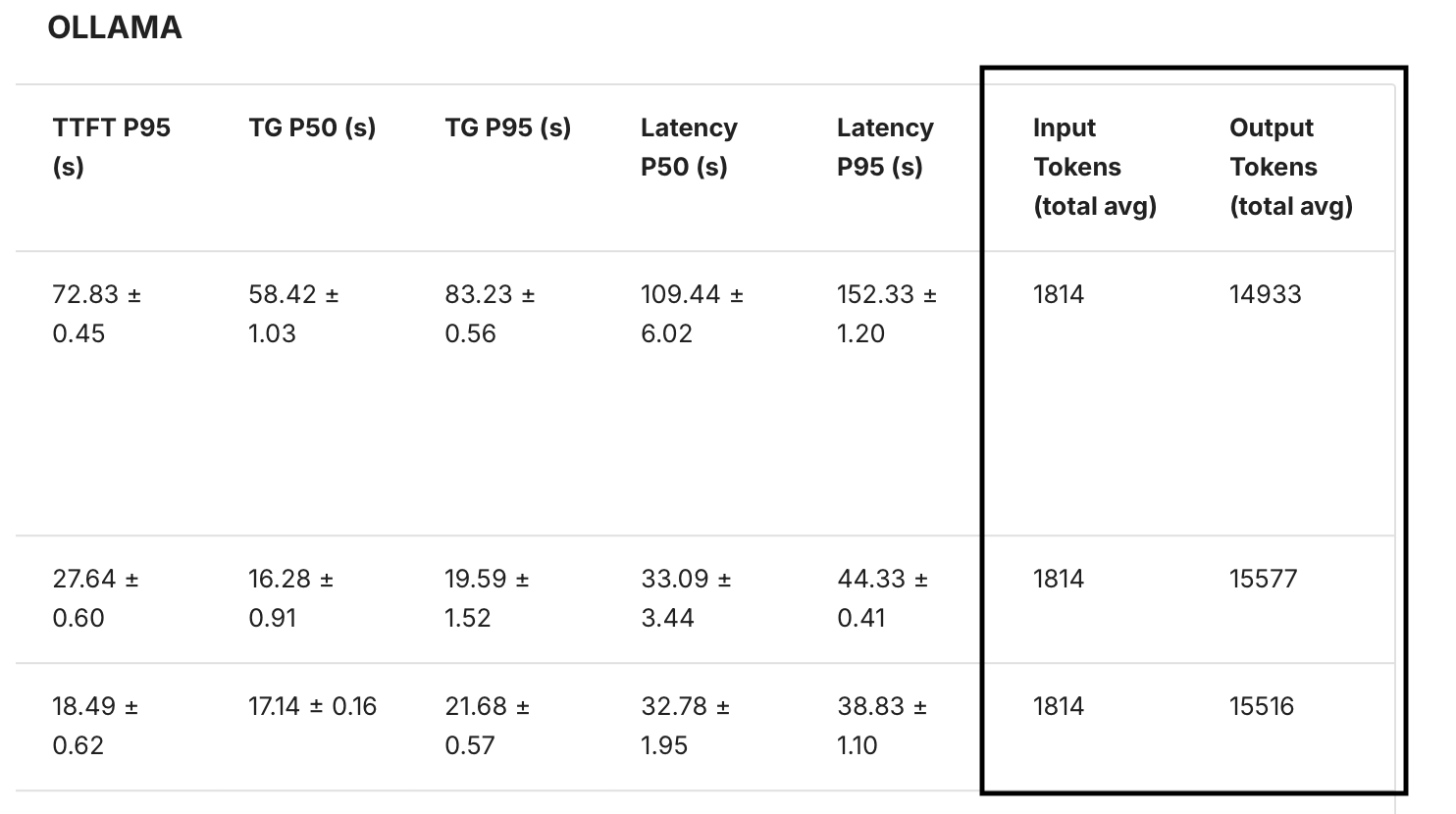Select the 27.64 ± 0.60 cell

[95, 598]
